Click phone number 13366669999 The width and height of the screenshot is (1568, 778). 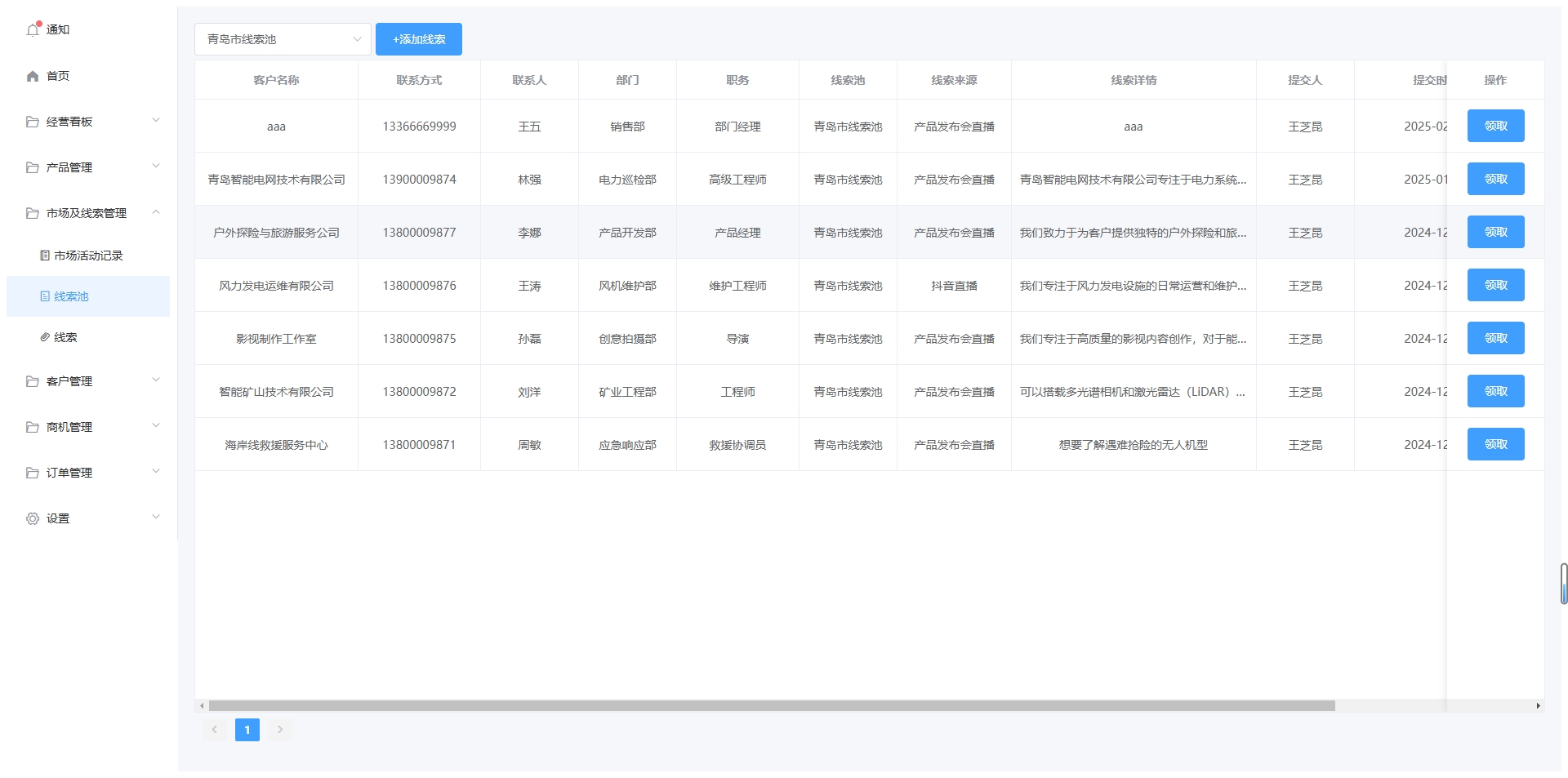pos(419,127)
